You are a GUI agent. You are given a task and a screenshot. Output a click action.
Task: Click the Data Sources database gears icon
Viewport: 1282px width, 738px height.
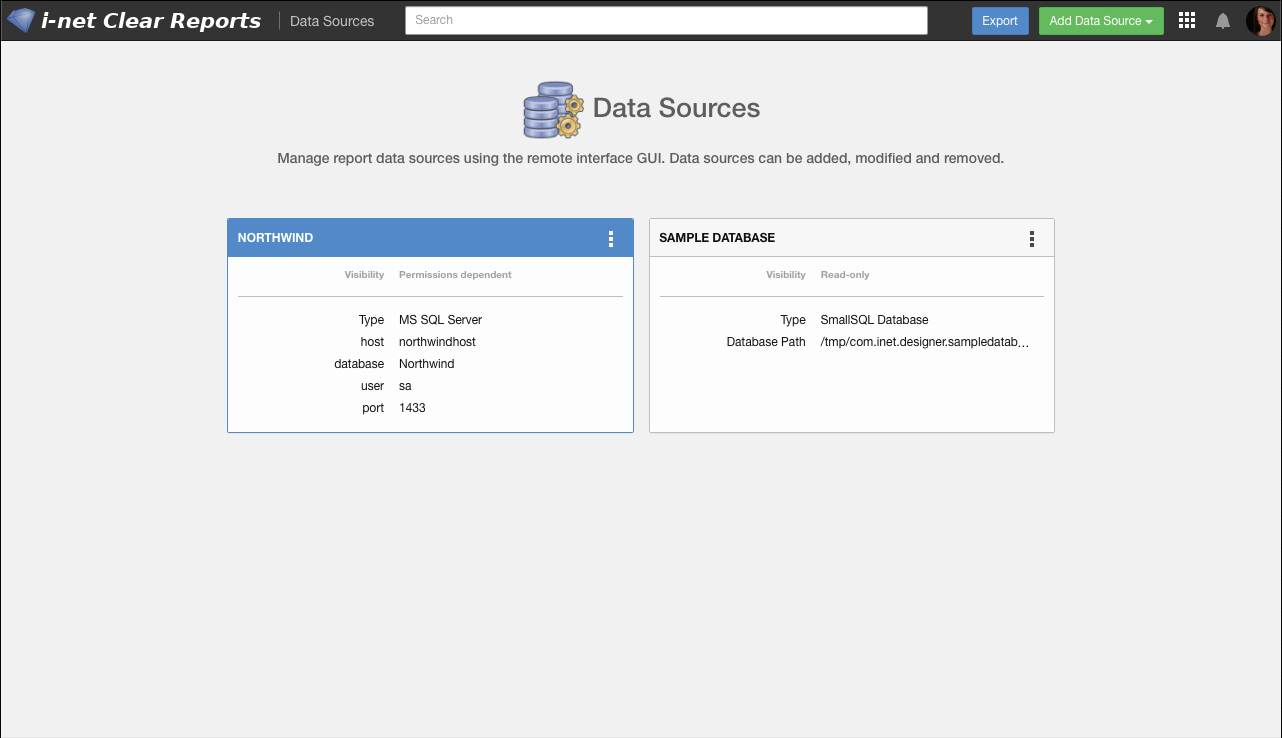[x=553, y=110]
